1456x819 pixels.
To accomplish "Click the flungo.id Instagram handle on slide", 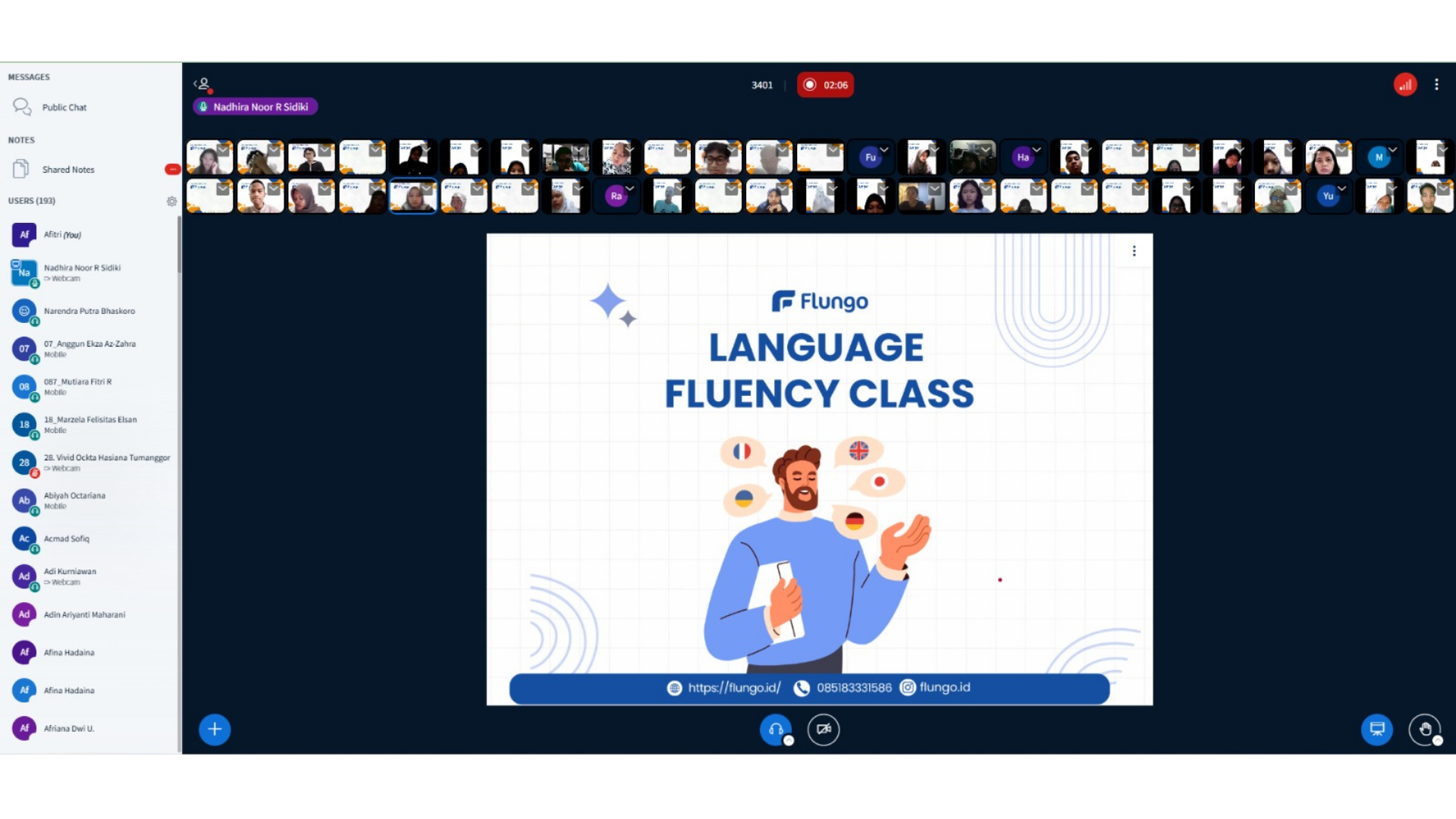I will click(x=945, y=688).
